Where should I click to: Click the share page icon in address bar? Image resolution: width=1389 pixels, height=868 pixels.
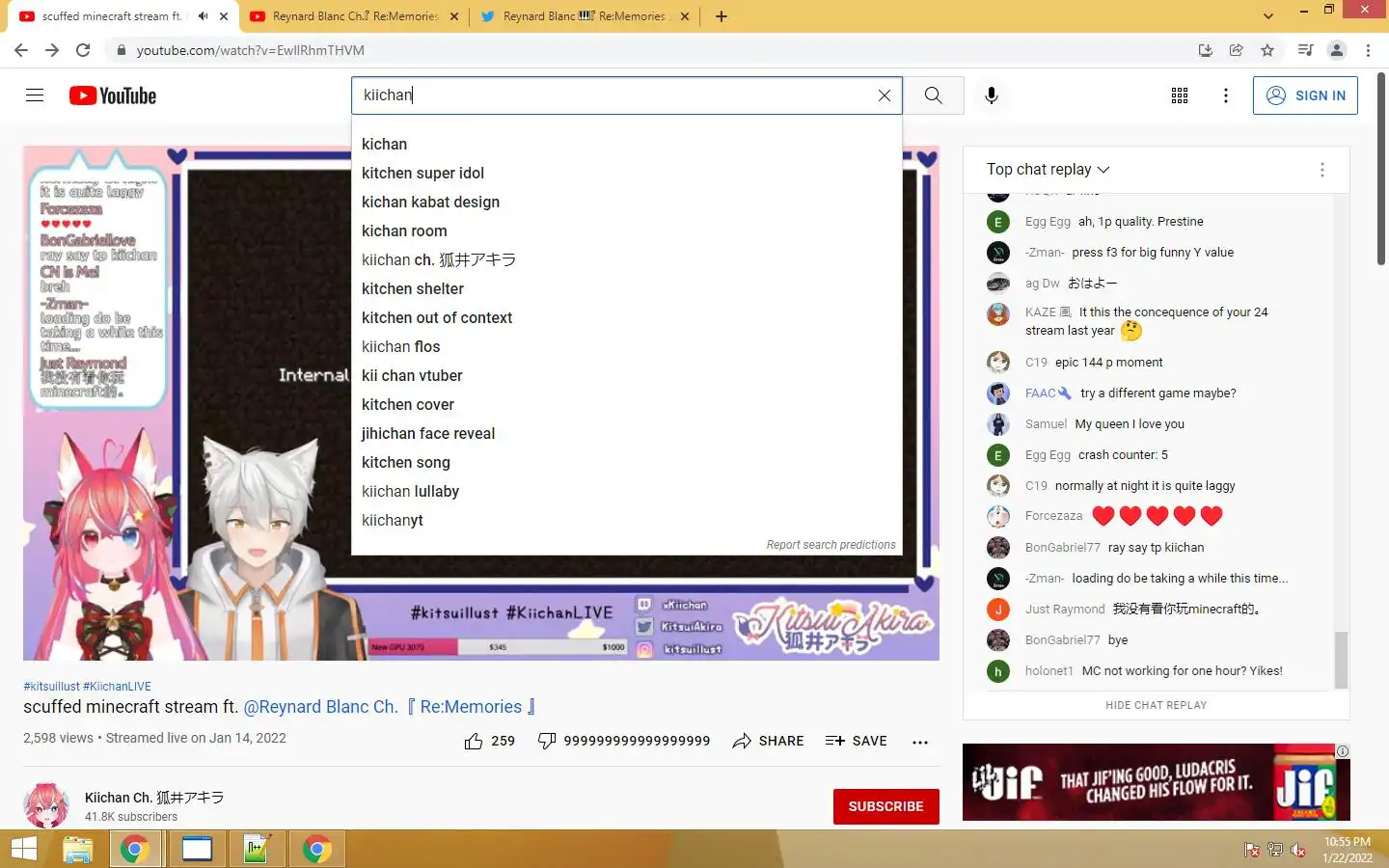pos(1236,50)
